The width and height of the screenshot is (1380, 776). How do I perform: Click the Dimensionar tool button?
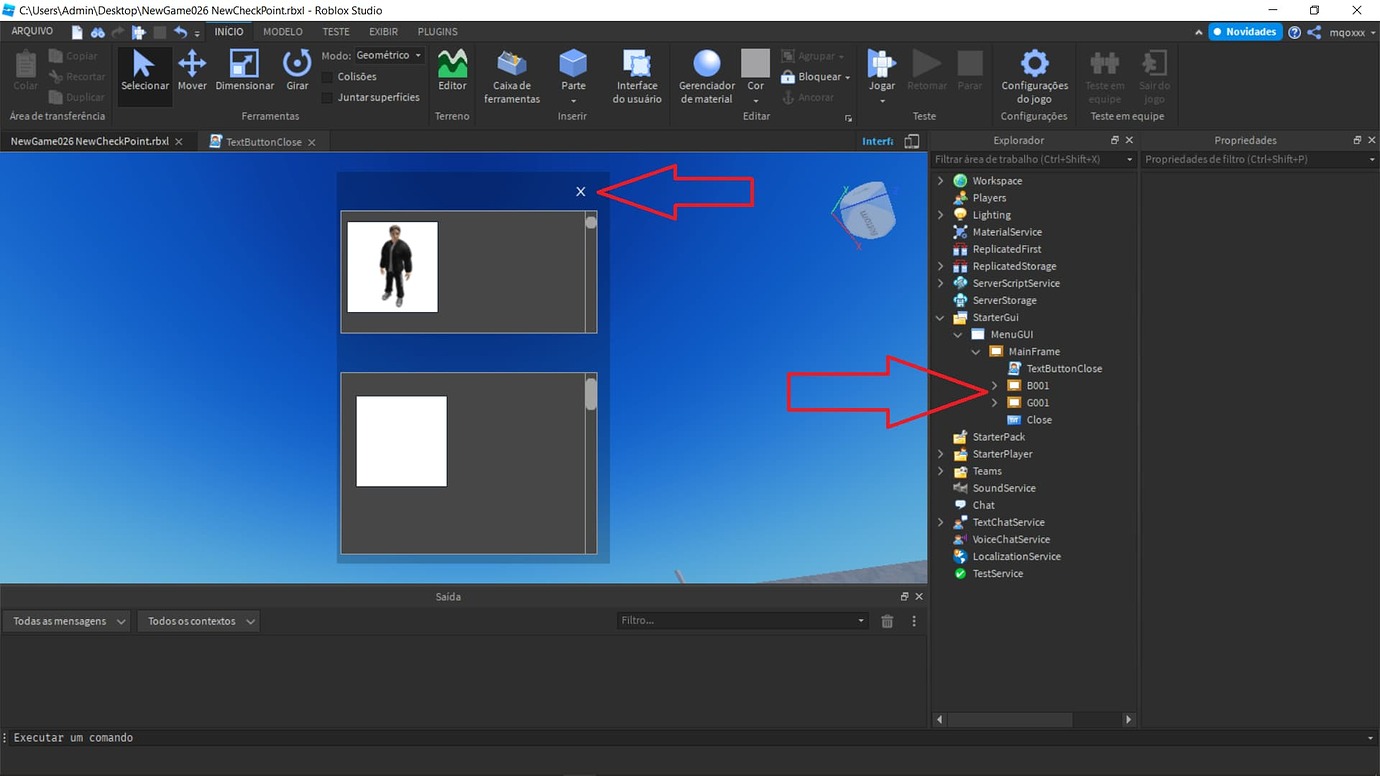point(244,70)
